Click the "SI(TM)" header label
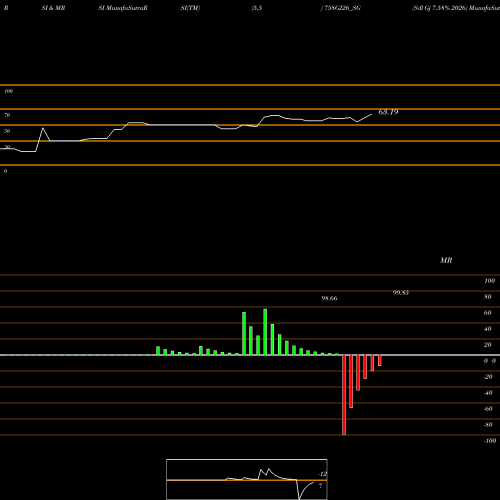 pos(190,8)
